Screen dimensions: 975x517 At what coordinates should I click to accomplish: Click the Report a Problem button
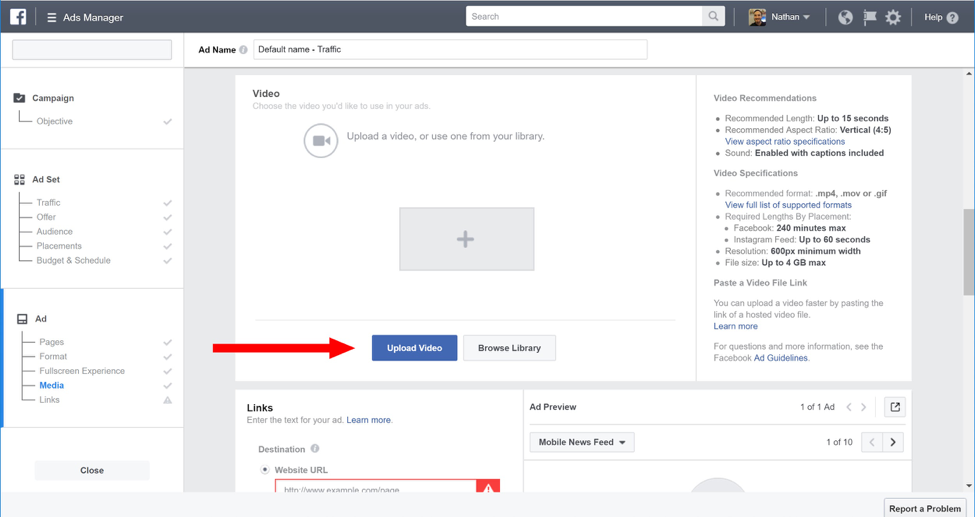925,508
